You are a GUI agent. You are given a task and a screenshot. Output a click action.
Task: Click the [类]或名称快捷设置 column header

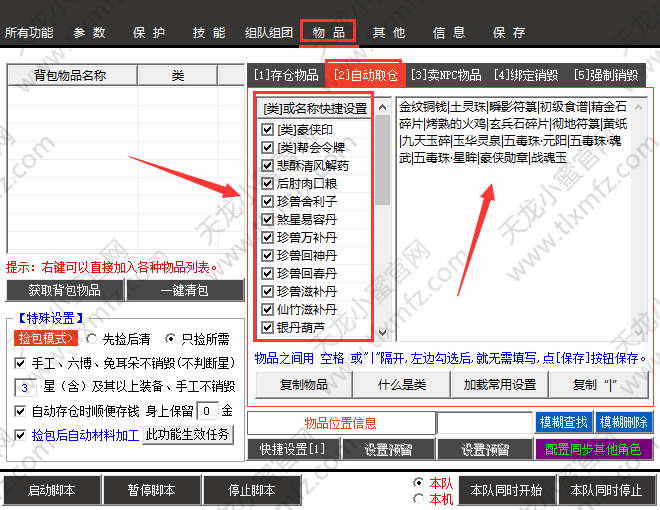[x=314, y=108]
